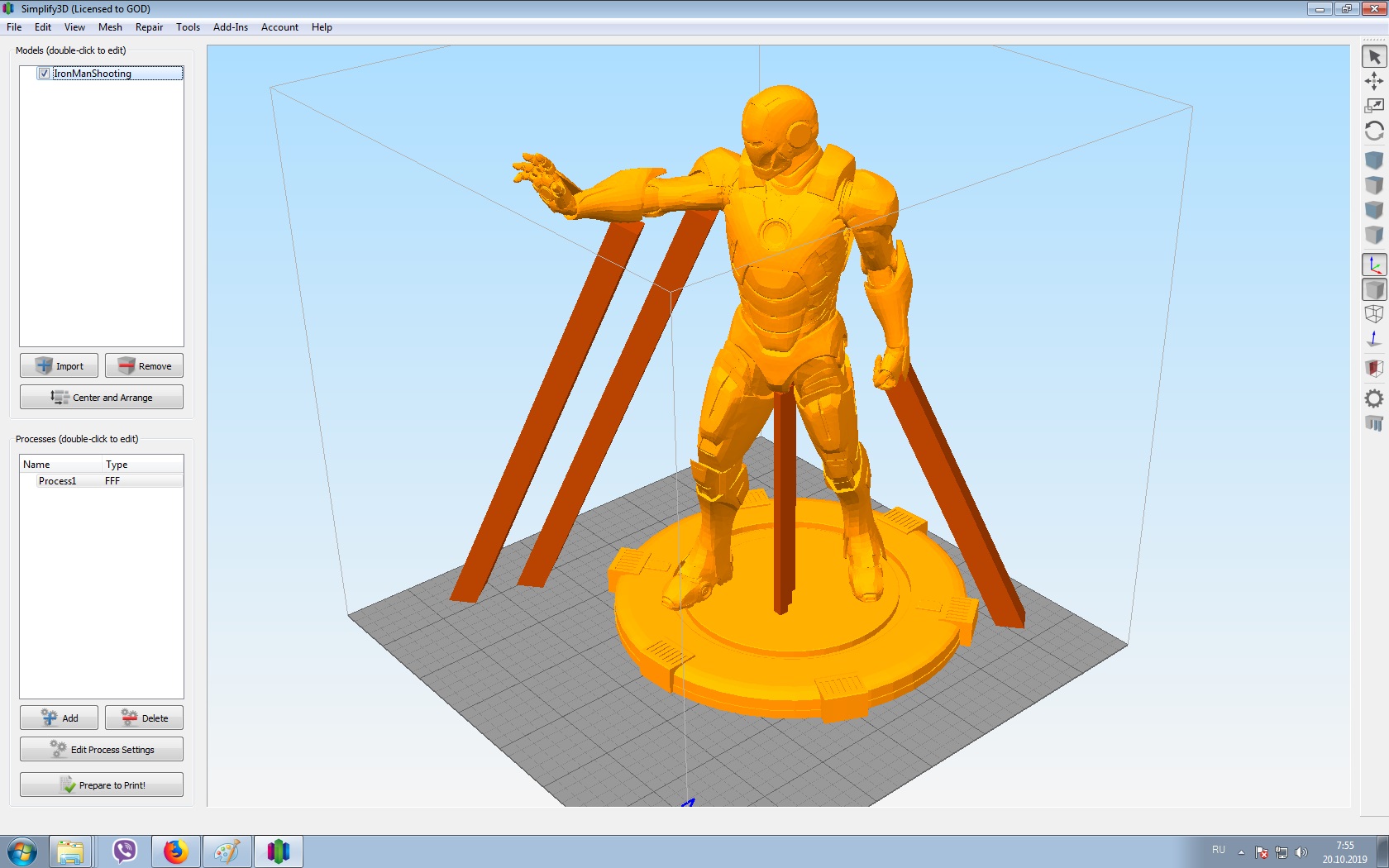Open the Tools menu
Screen dimensions: 1389x868
pyautogui.click(x=188, y=27)
